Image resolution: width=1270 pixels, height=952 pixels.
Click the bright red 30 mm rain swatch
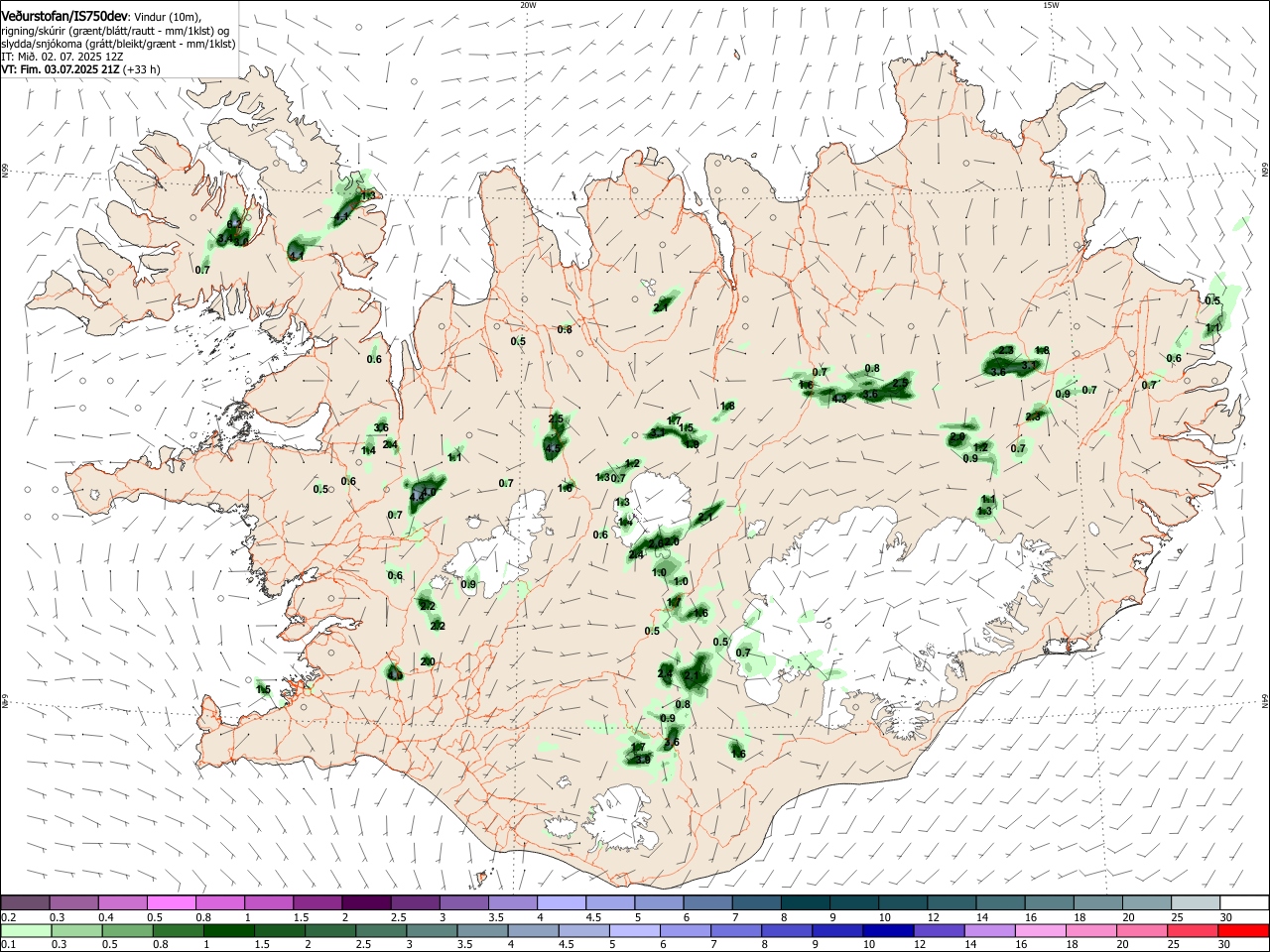pyautogui.click(x=1243, y=930)
